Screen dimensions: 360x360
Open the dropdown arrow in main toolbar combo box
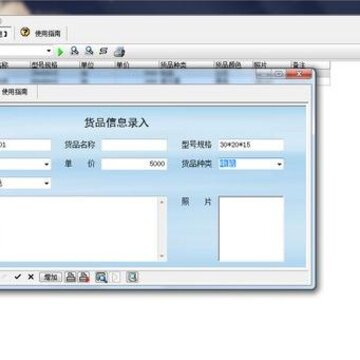coord(49,51)
